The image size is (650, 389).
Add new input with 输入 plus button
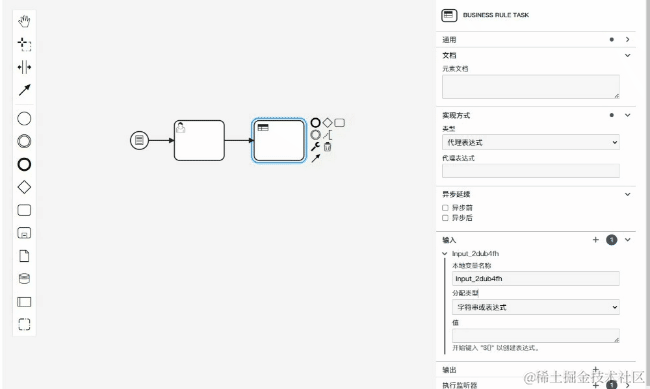coord(595,240)
